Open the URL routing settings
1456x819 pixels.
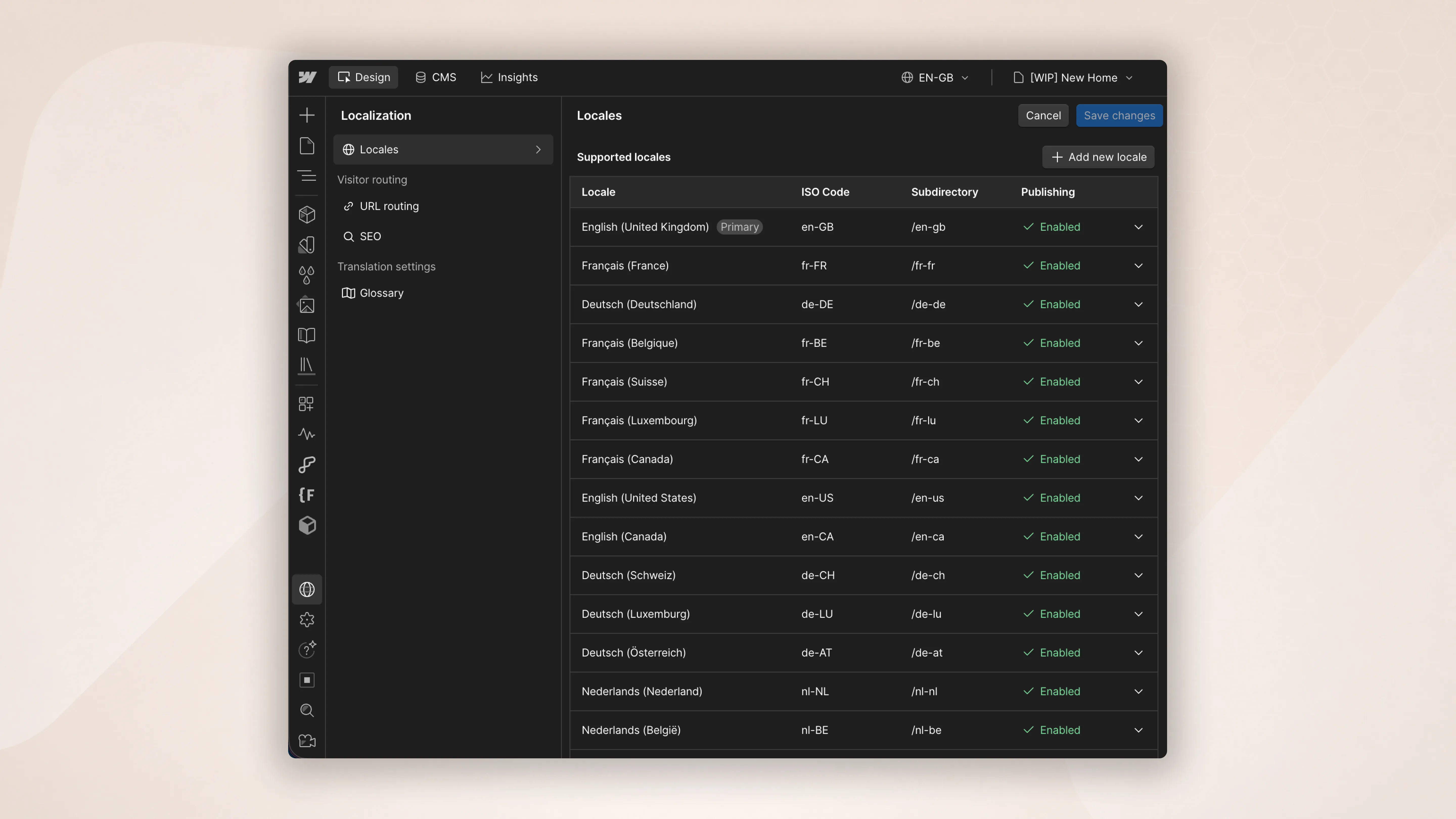click(443, 206)
